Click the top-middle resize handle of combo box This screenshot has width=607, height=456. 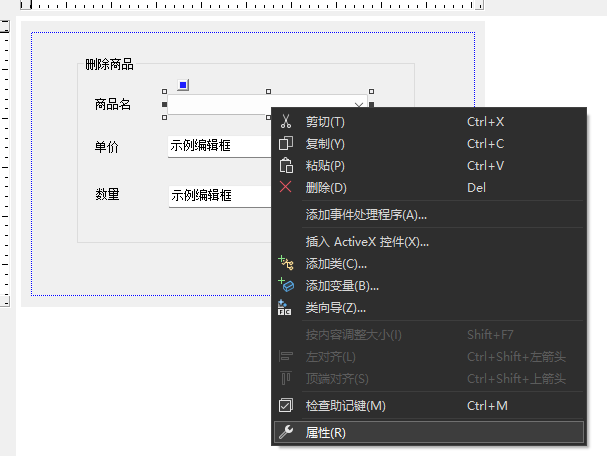(x=268, y=91)
